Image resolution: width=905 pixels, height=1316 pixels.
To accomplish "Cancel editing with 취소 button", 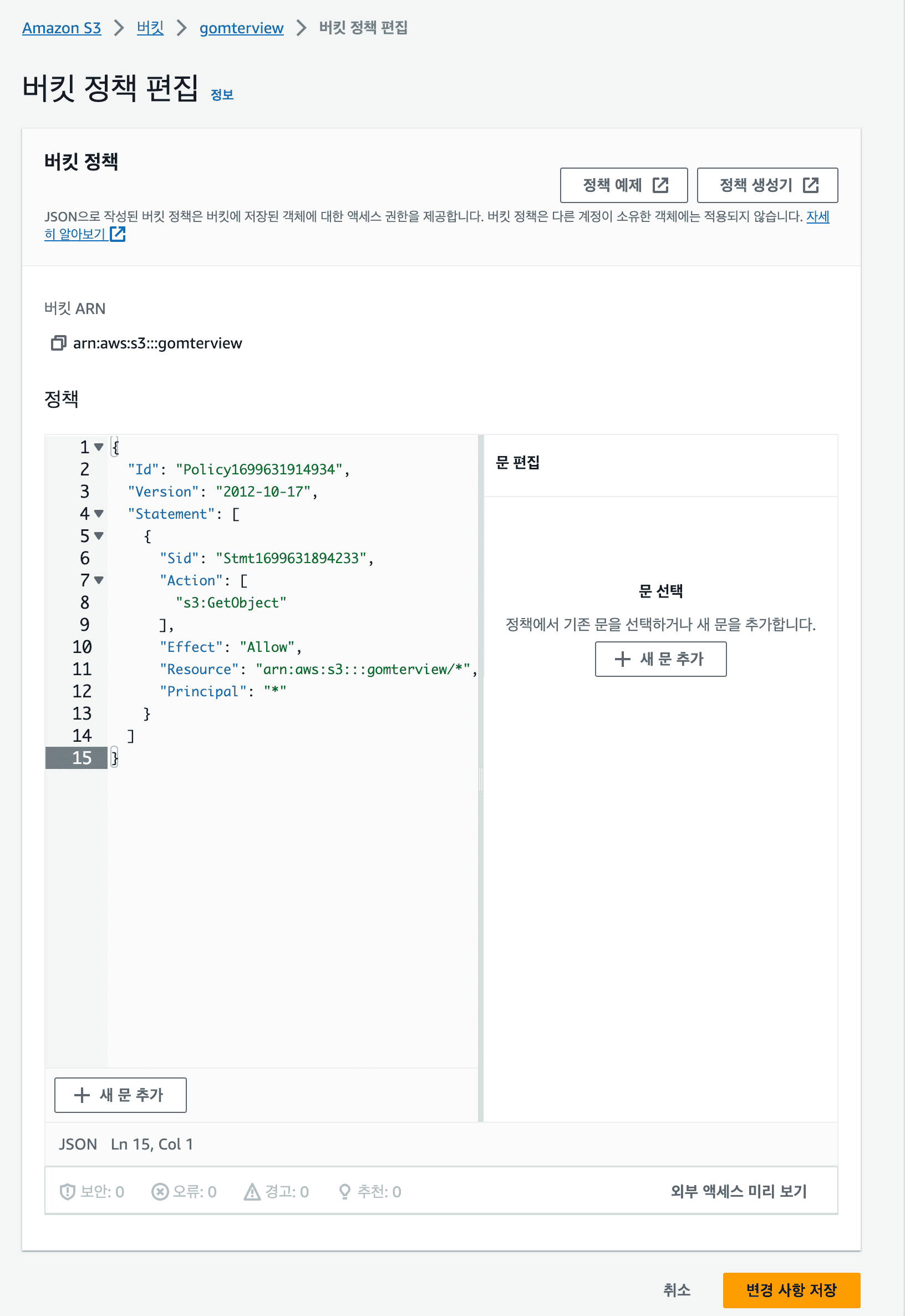I will pyautogui.click(x=677, y=1290).
